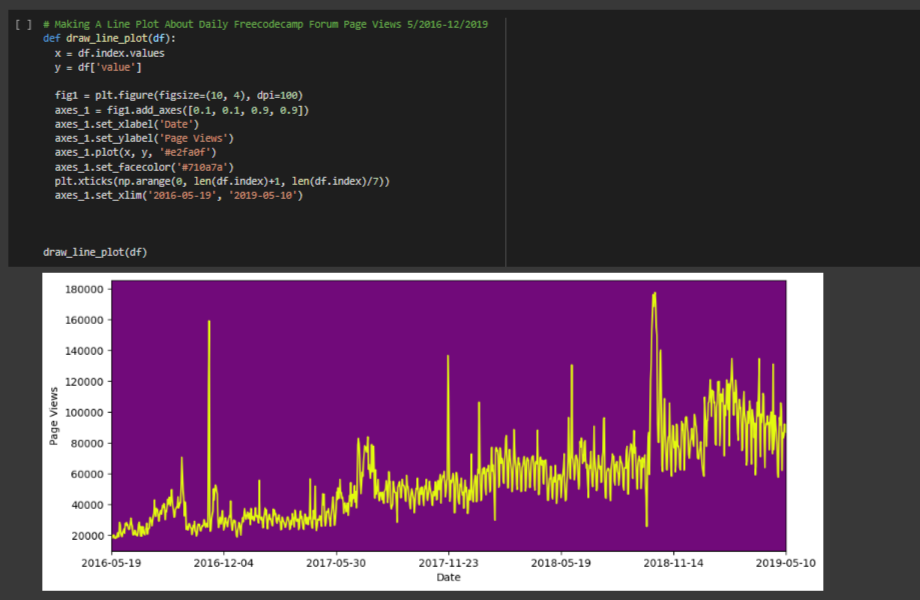The image size is (920, 600).
Task: Click the set_xlabel('Date') line
Action: [127, 124]
